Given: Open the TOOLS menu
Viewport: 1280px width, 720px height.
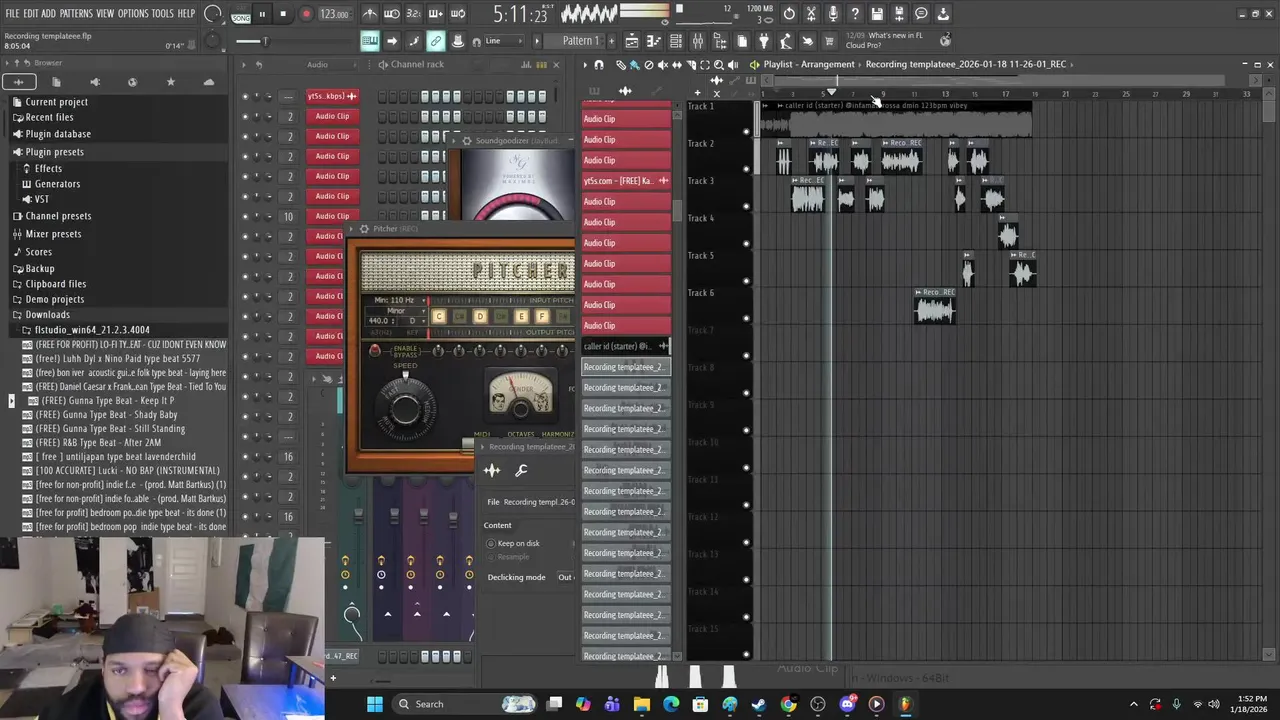Looking at the screenshot, I should 163,14.
